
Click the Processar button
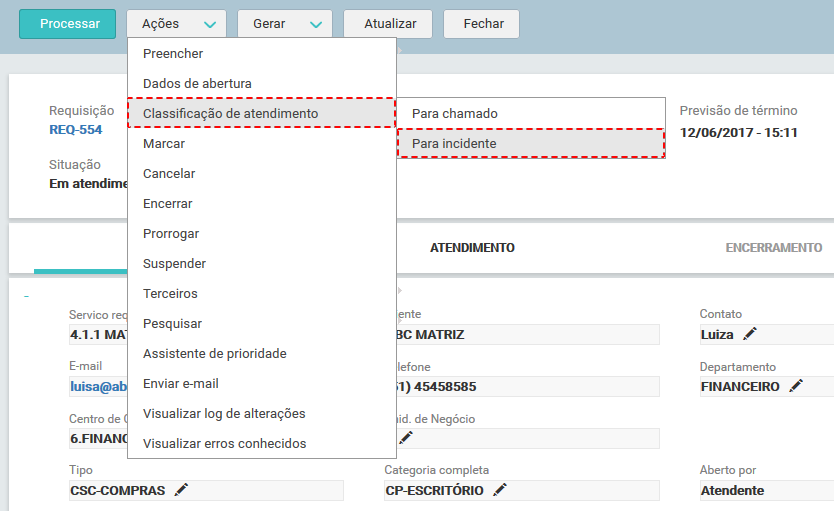[x=68, y=24]
